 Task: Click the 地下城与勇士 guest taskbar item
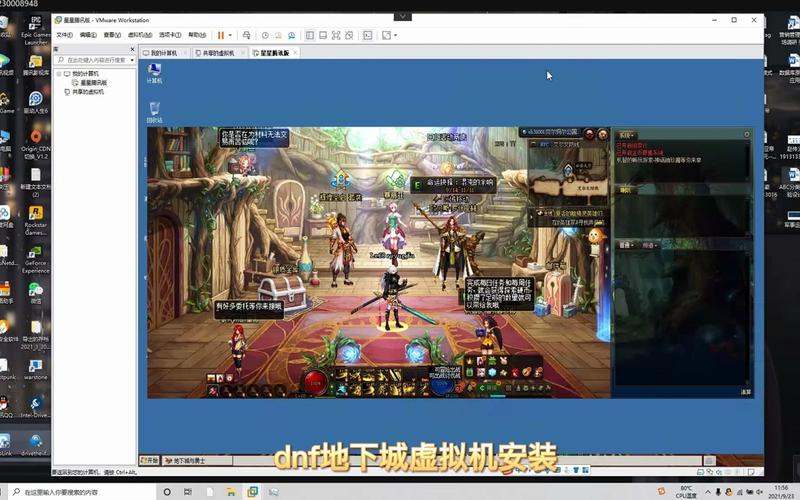click(x=198, y=461)
